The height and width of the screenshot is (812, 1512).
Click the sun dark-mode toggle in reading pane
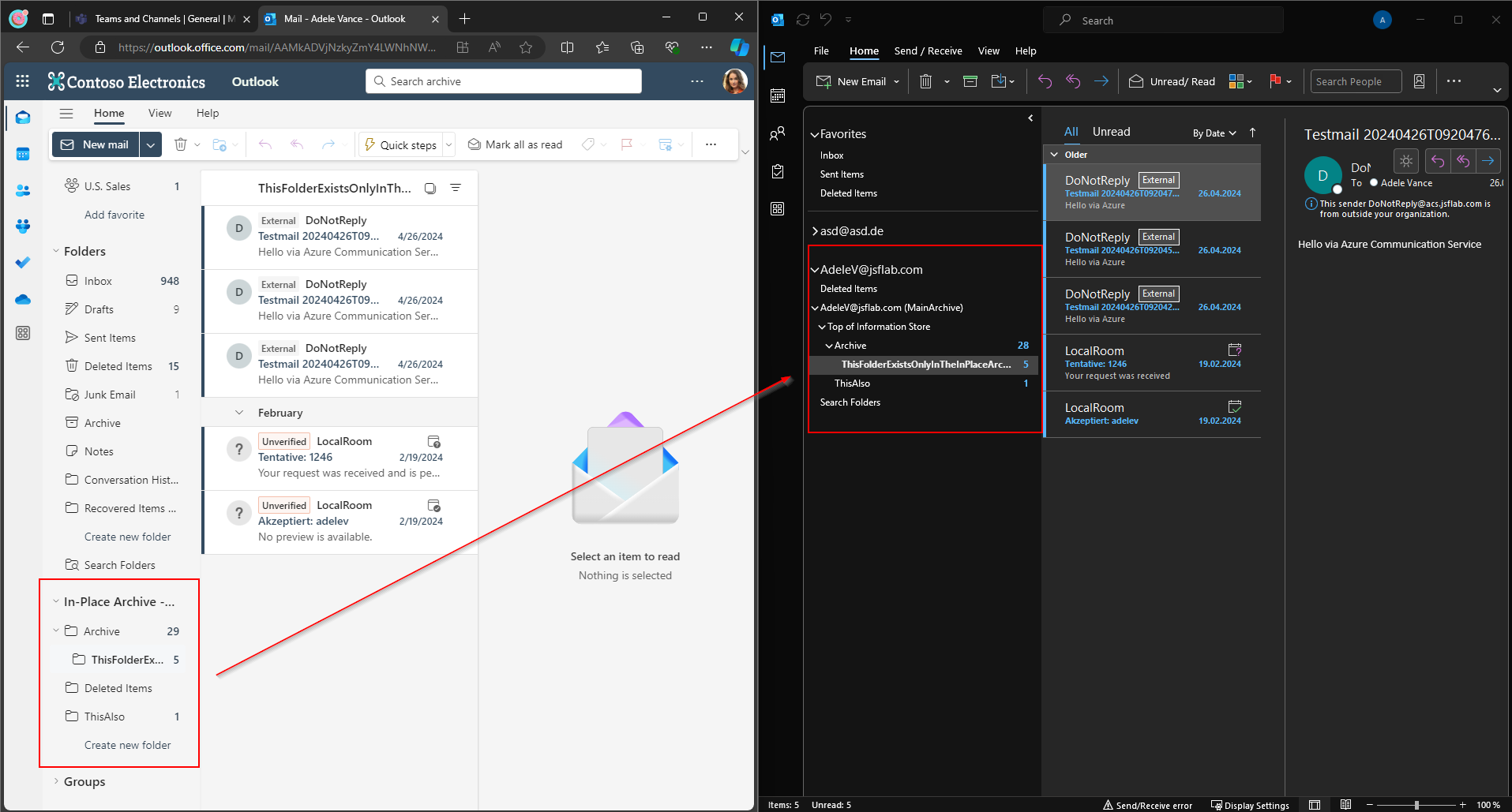tap(1406, 161)
